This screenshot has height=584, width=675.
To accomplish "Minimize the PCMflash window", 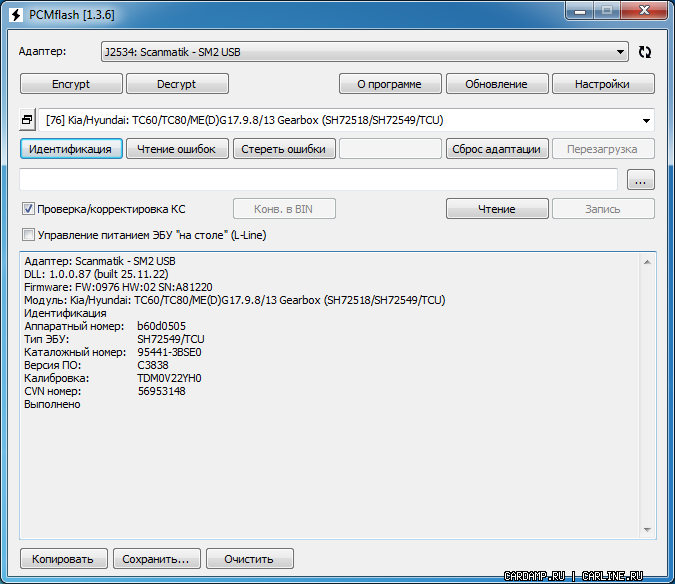I will (x=579, y=11).
